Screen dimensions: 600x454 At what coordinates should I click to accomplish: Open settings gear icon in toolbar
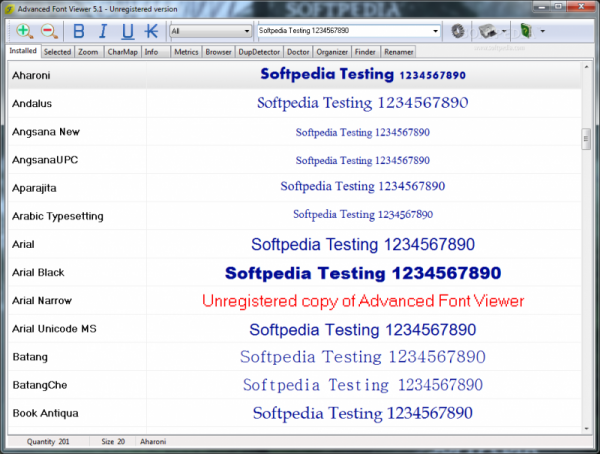coord(458,31)
